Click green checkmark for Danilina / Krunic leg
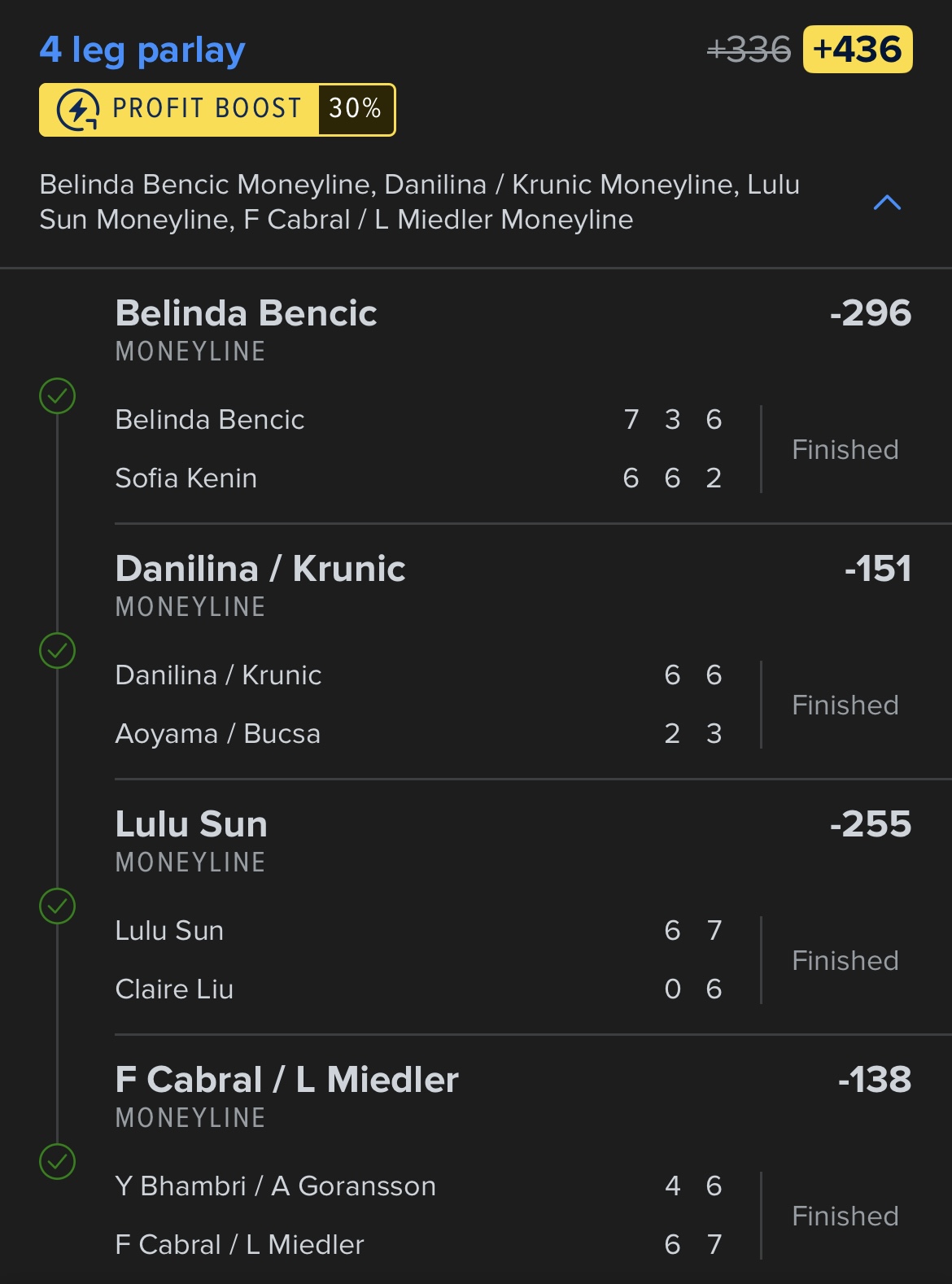Viewport: 952px width, 1284px height. [x=58, y=651]
